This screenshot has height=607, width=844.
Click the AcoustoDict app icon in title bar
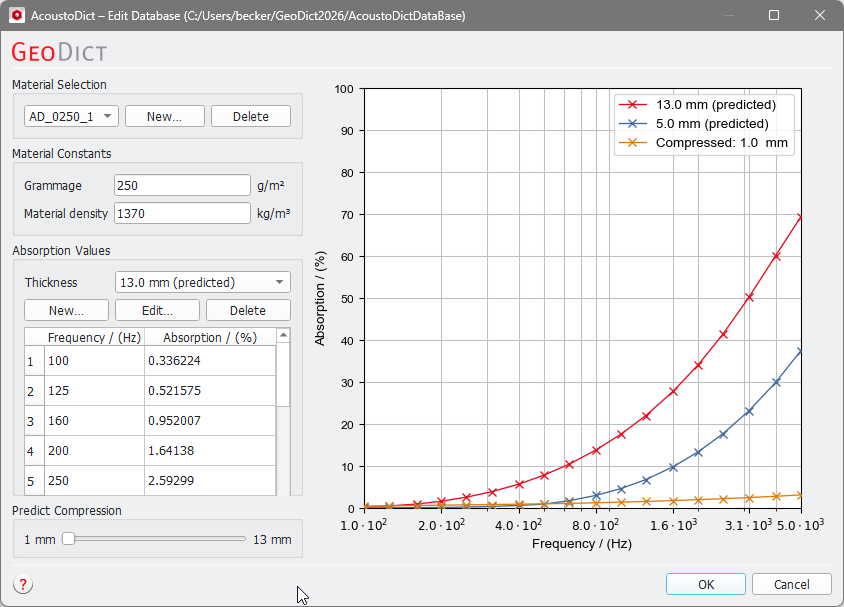(x=16, y=16)
